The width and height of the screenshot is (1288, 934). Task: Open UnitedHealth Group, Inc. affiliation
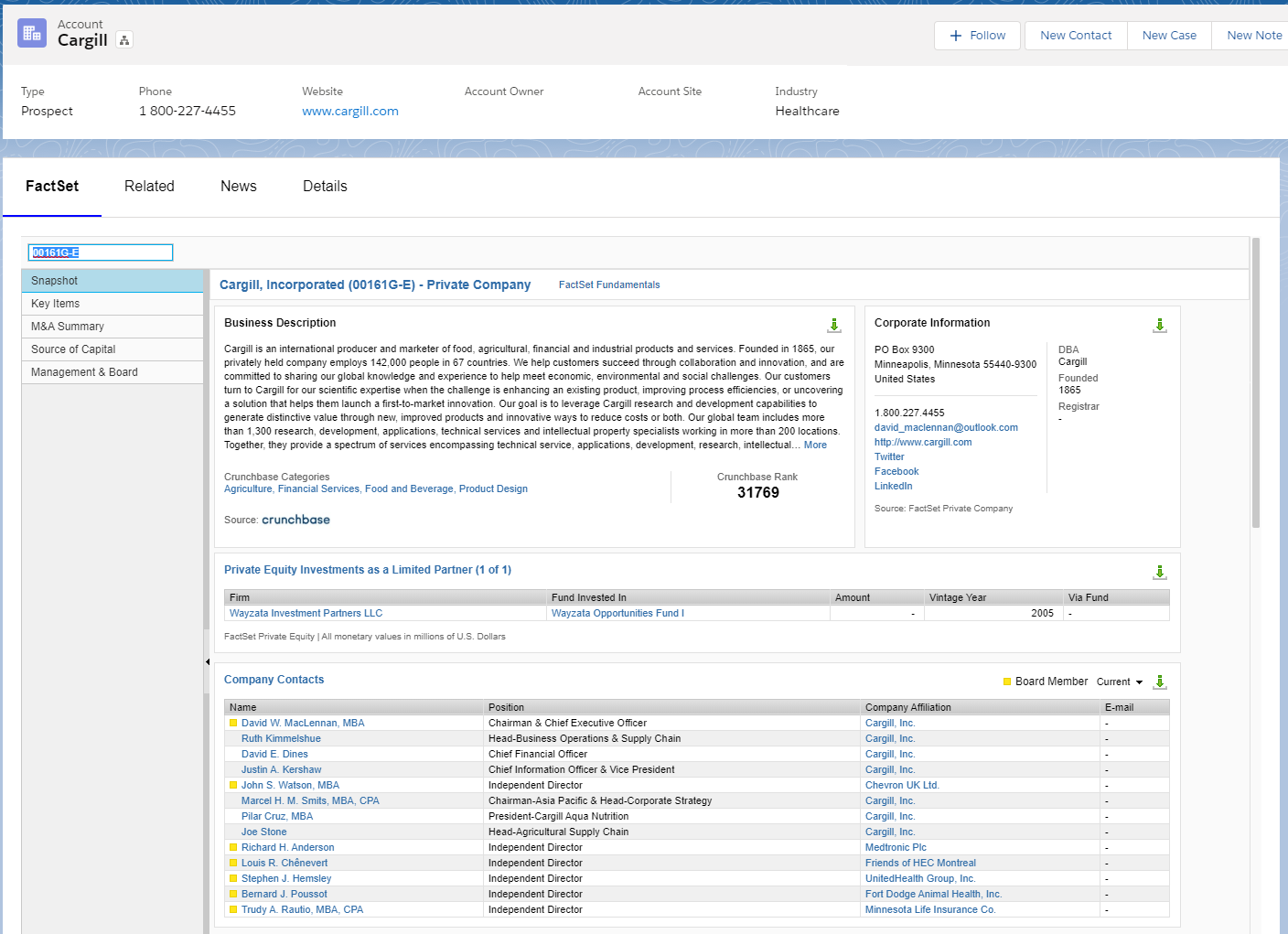920,879
